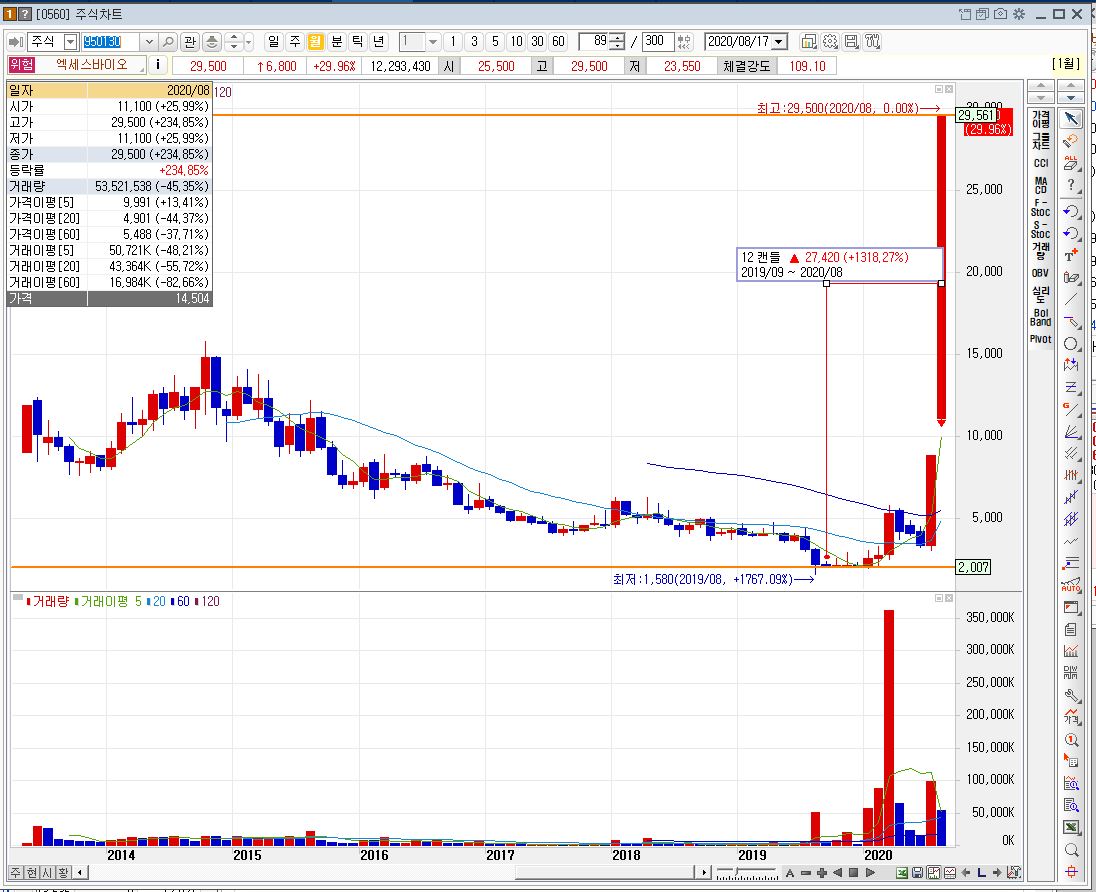Click the up/down arrow stepper in toolbar
Image resolution: width=1096 pixels, height=892 pixels.
pos(234,42)
